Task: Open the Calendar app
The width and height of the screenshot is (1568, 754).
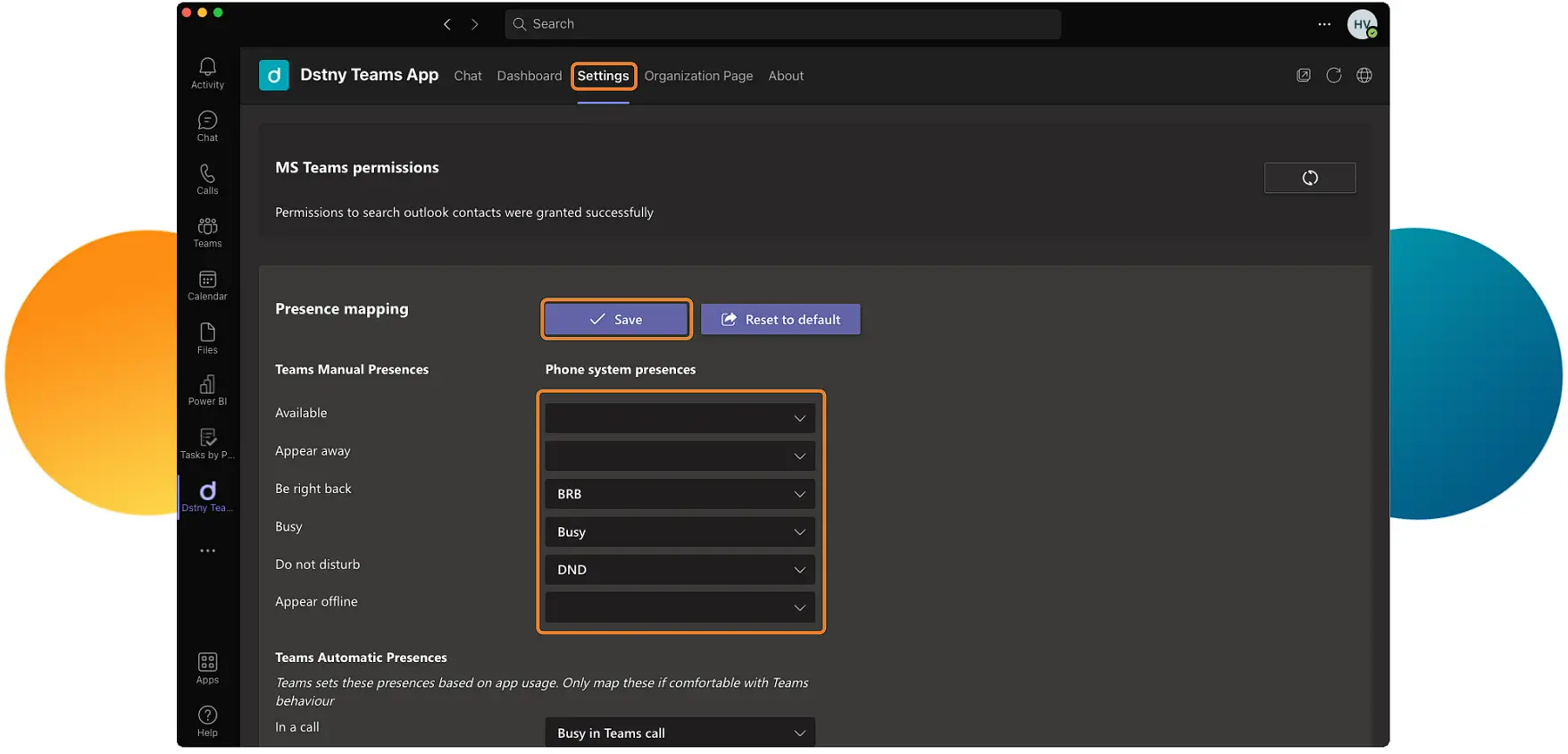Action: point(207,285)
